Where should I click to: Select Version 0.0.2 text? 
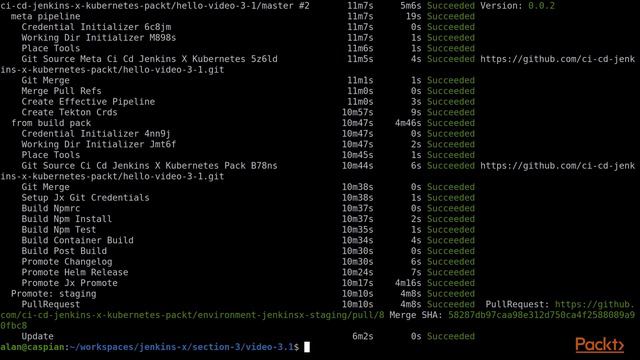[518, 6]
